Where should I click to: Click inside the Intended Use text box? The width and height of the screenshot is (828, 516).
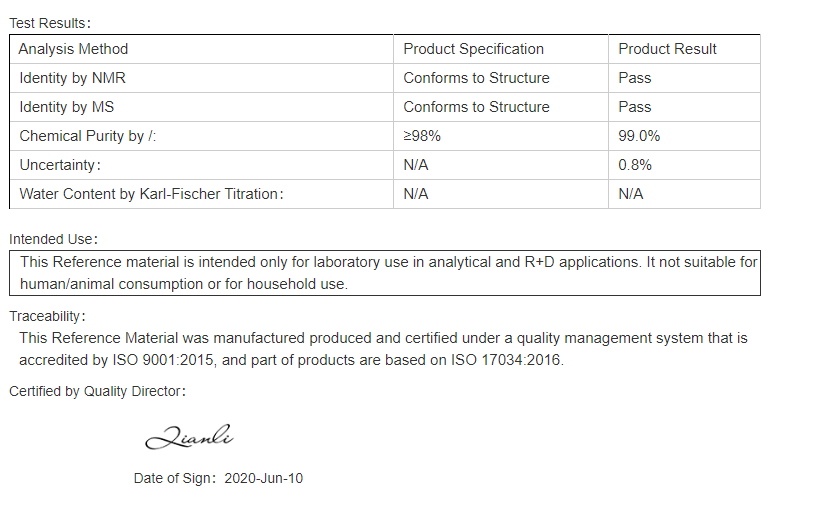[385, 273]
